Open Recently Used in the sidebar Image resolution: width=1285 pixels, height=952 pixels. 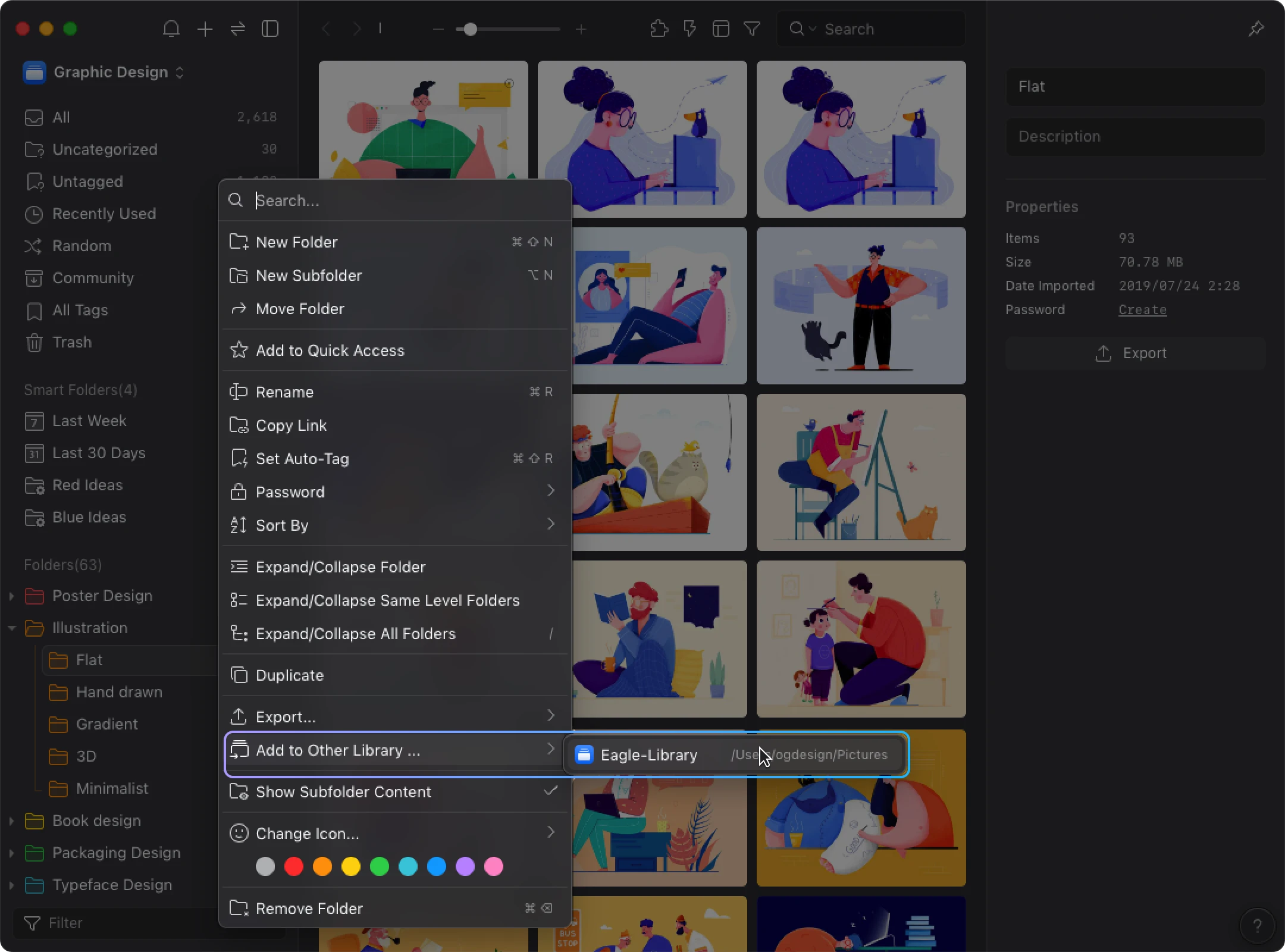(x=118, y=214)
